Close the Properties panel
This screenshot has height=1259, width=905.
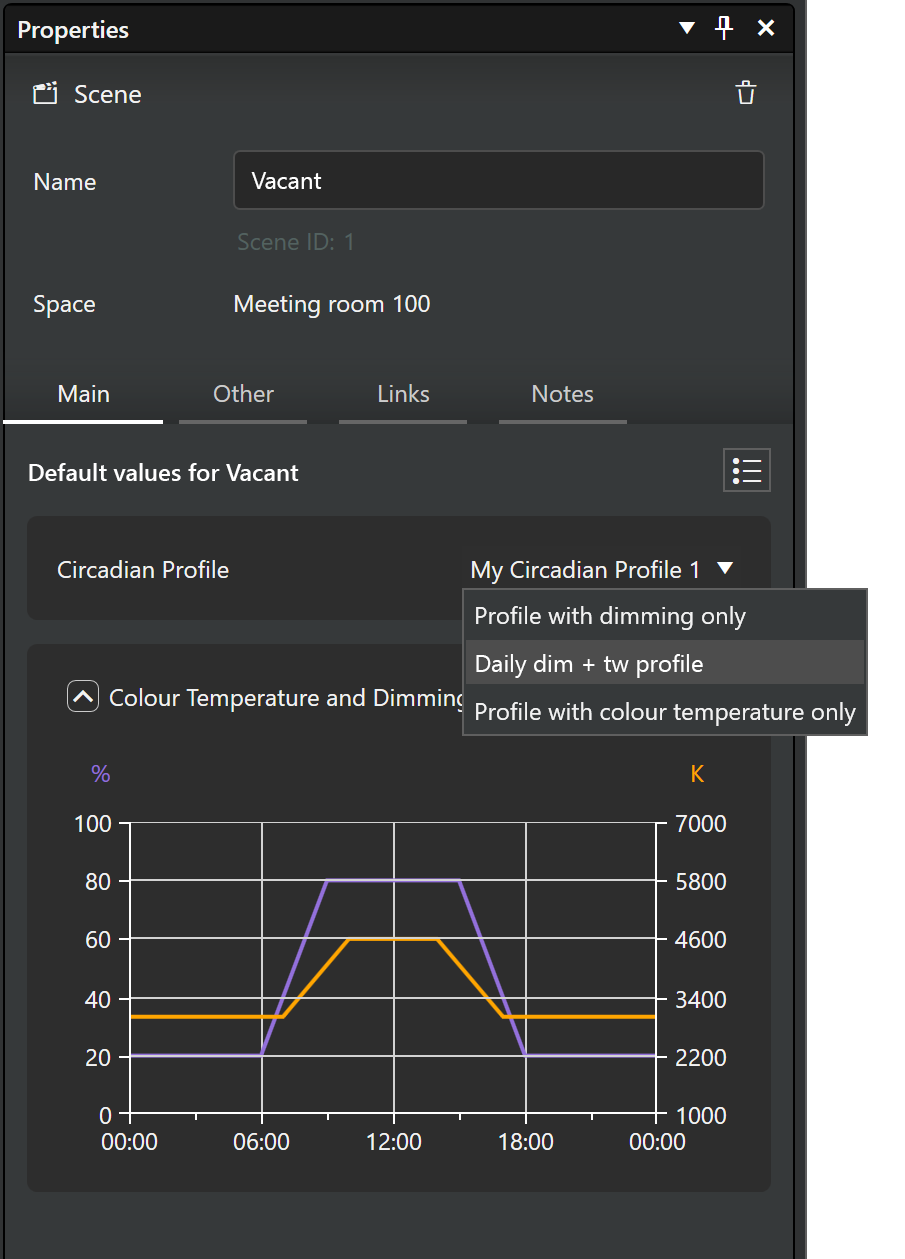point(766,28)
